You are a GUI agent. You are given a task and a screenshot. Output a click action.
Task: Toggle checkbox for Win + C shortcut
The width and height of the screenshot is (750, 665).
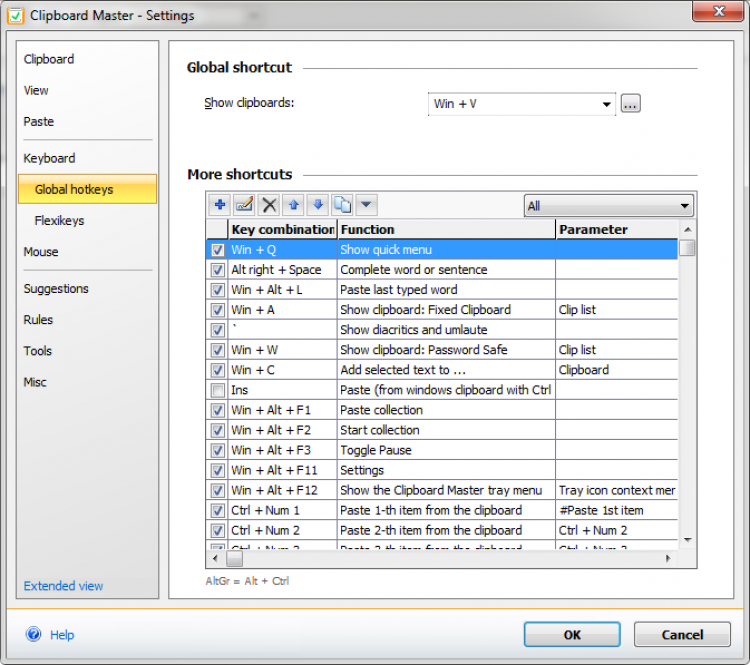coord(218,370)
